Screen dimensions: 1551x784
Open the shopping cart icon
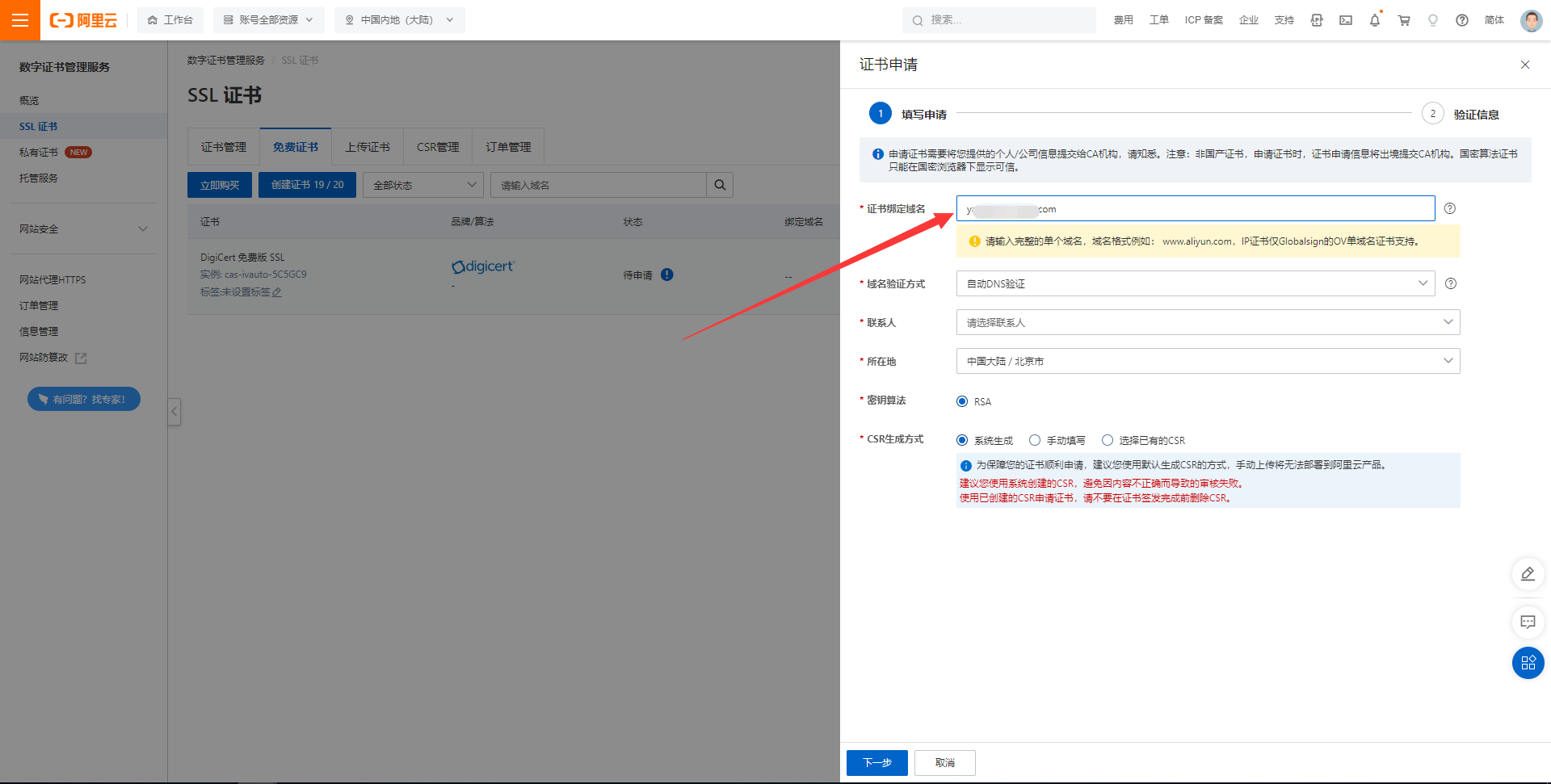pyautogui.click(x=1404, y=20)
